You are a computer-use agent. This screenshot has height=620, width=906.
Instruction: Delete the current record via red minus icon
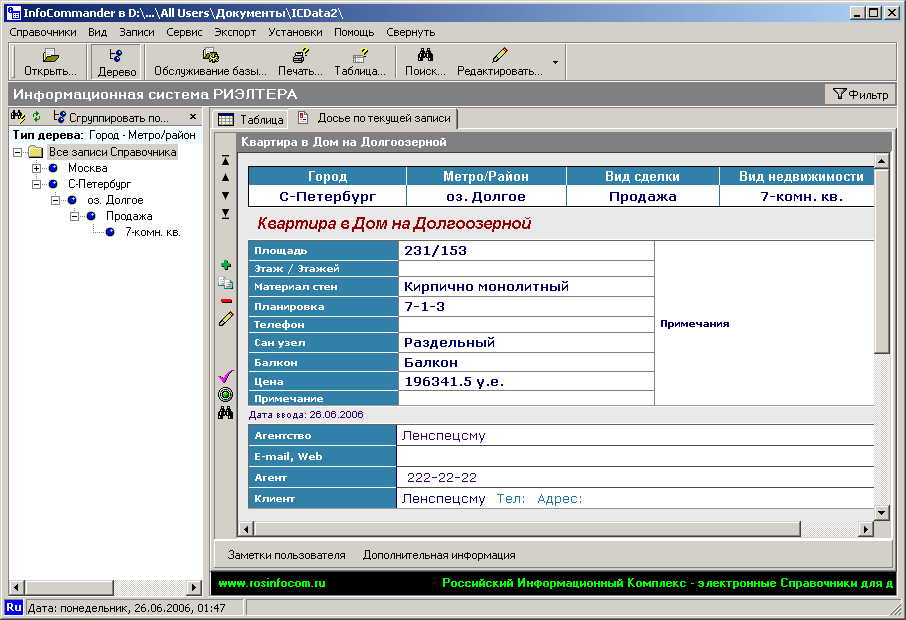[x=226, y=302]
